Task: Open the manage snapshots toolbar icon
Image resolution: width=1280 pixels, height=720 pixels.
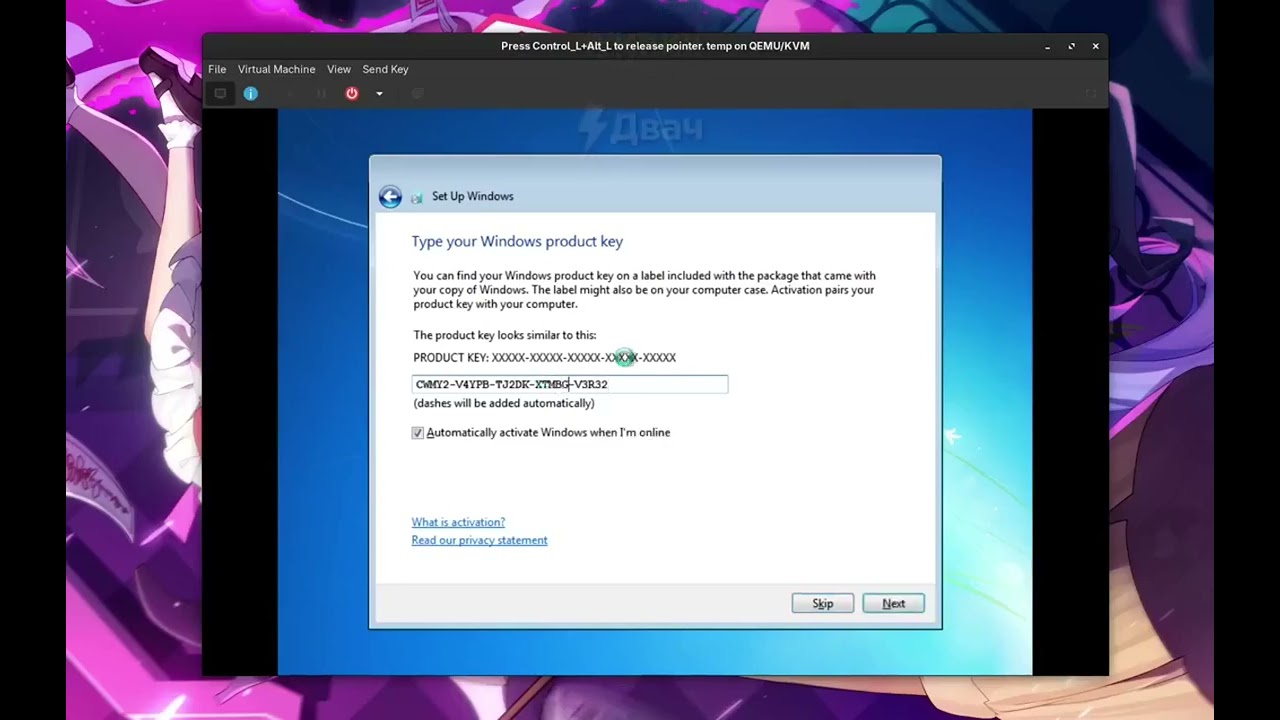Action: tap(418, 93)
